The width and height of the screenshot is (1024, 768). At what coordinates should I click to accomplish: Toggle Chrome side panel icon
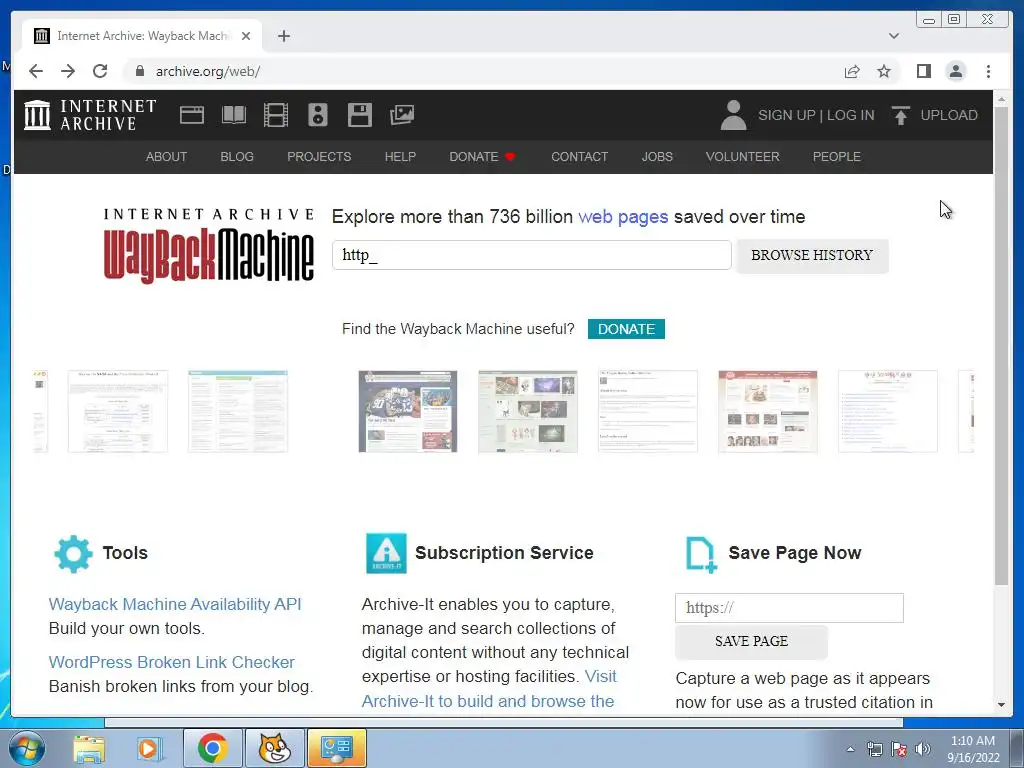pos(923,71)
